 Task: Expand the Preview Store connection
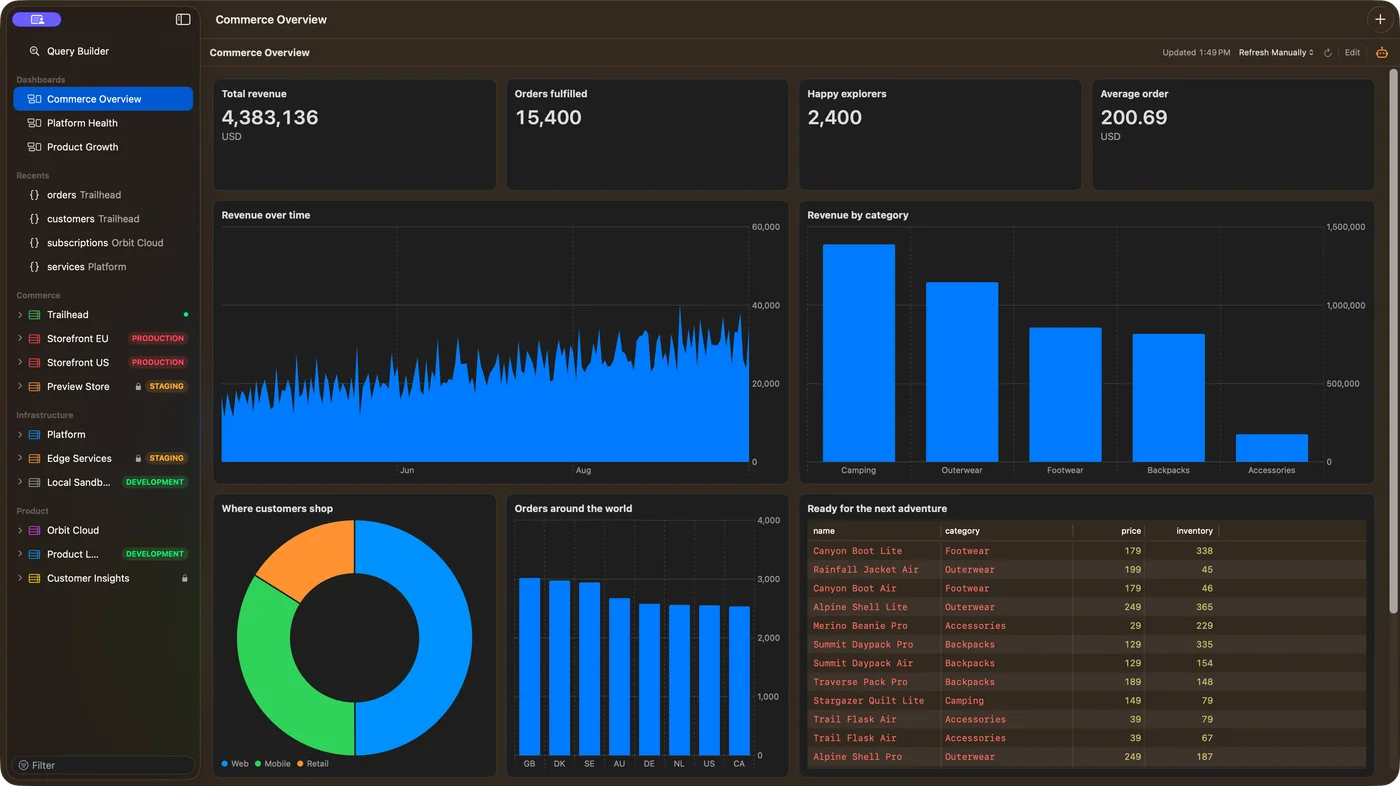click(20, 387)
